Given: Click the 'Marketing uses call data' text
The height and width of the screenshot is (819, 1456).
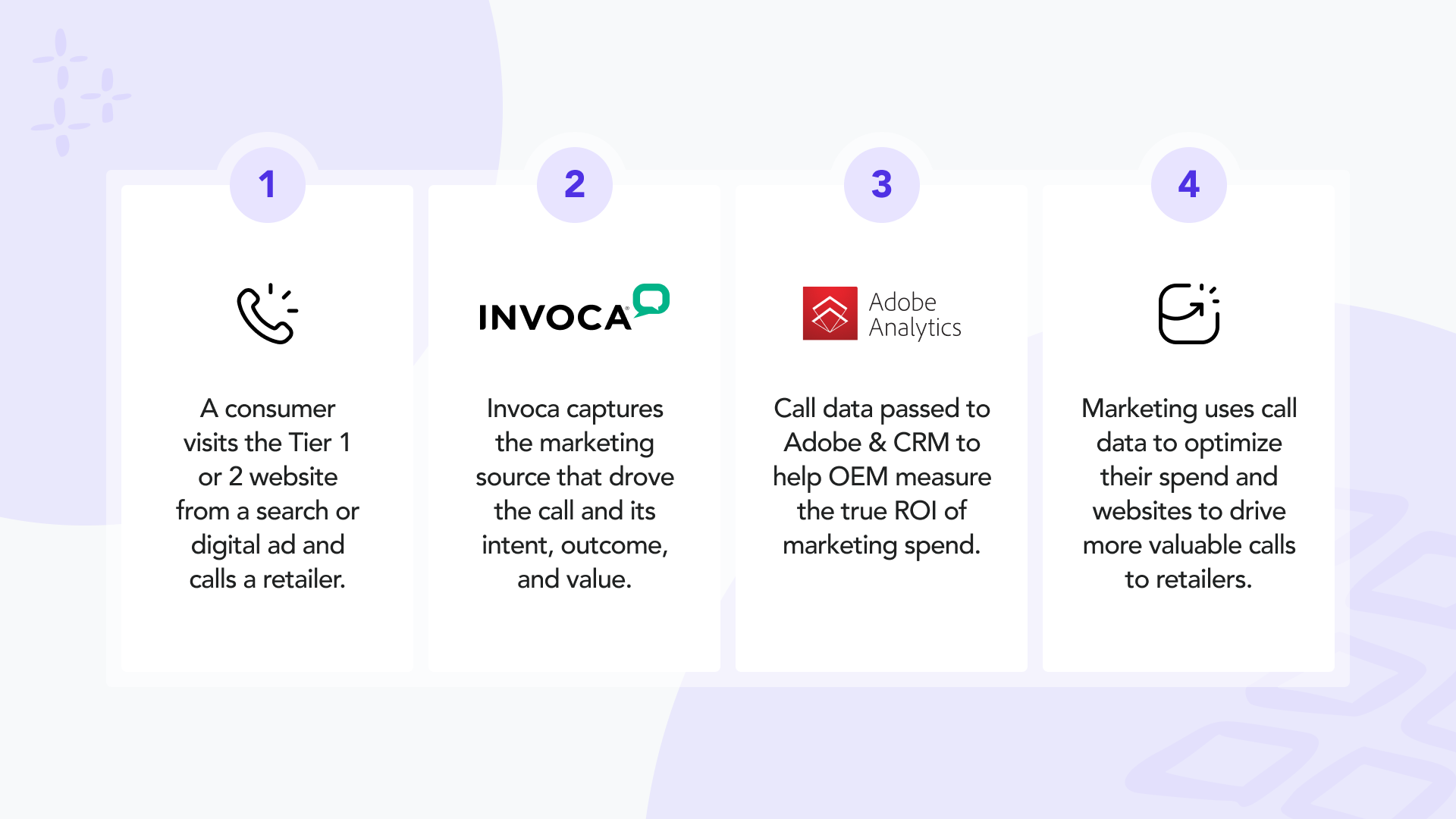Looking at the screenshot, I should pos(1188,425).
